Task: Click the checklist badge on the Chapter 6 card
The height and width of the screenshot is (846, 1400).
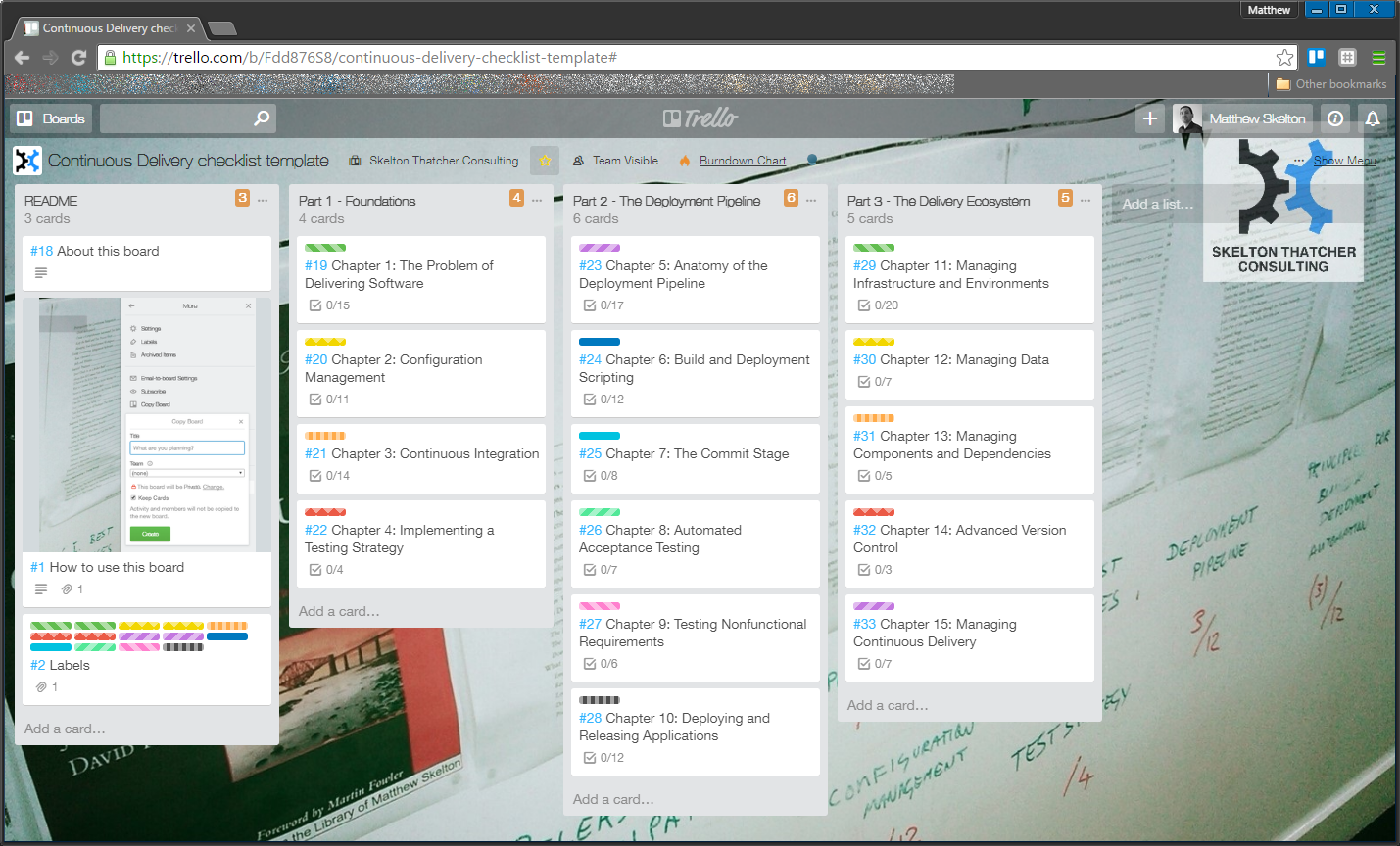Action: tap(604, 399)
